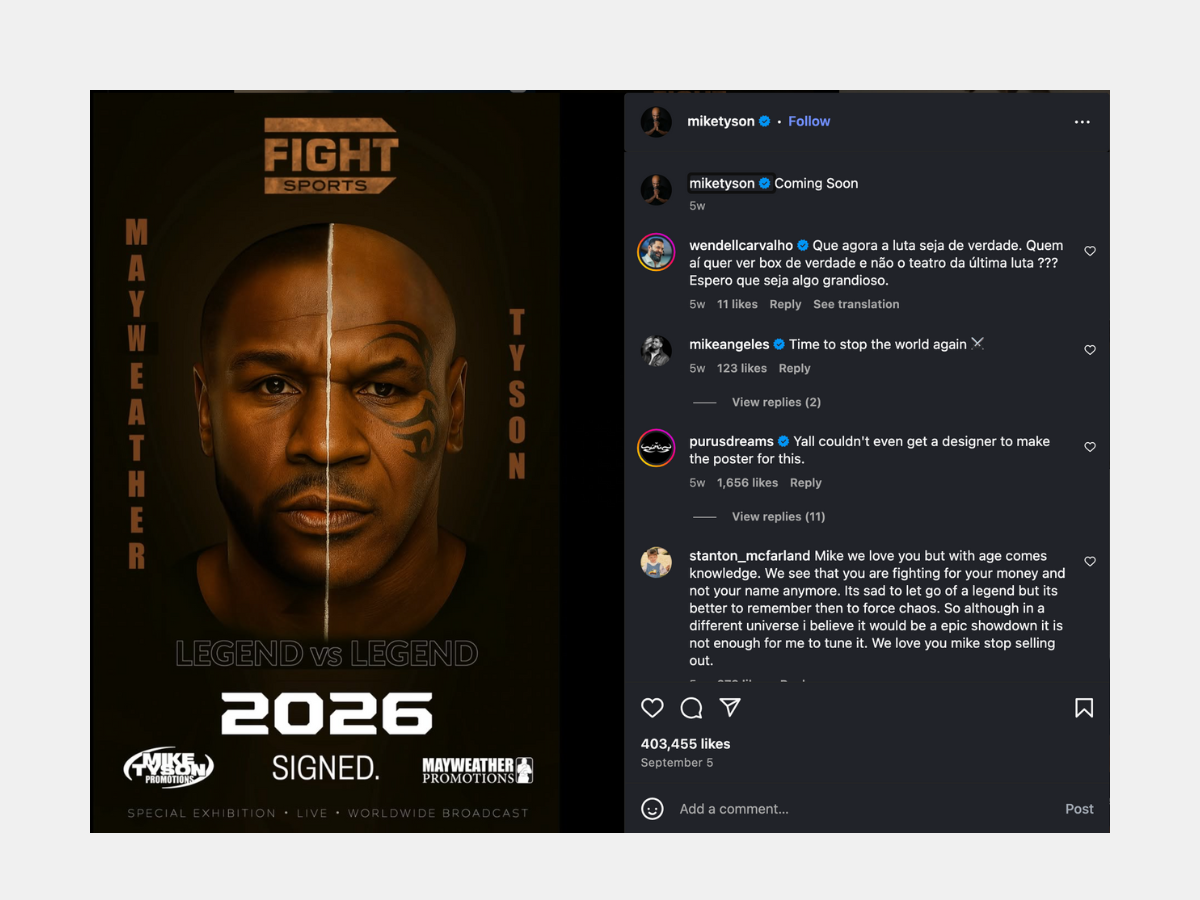Like the post with the heart icon

pyautogui.click(x=652, y=708)
